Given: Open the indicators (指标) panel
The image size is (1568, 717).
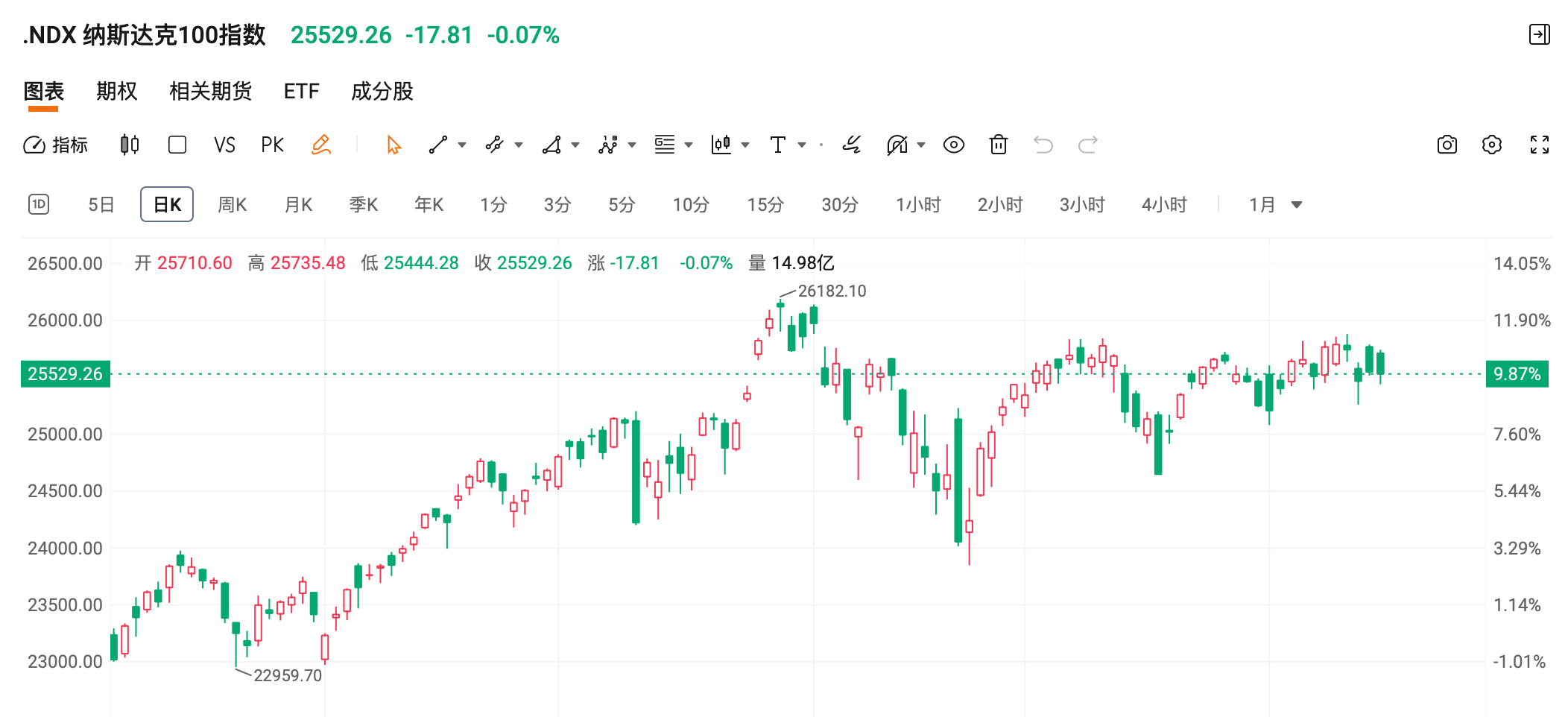Looking at the screenshot, I should click(x=56, y=145).
